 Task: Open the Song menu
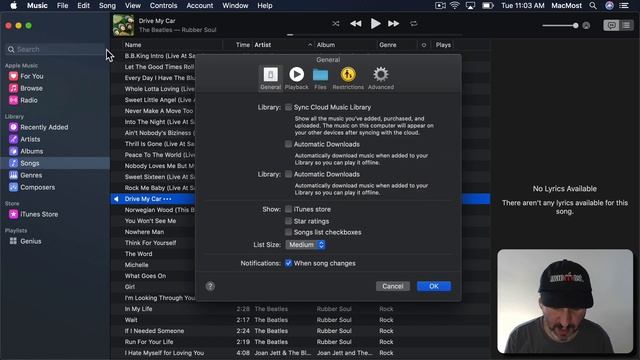coord(107,6)
